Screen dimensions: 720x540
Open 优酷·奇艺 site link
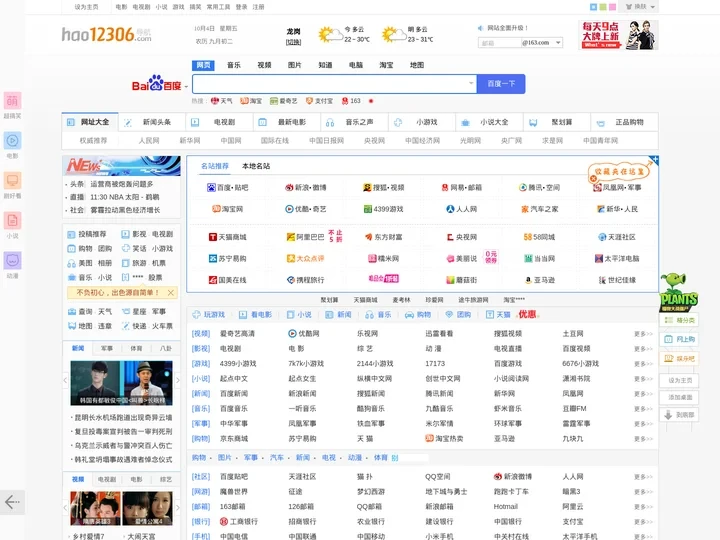(x=305, y=209)
